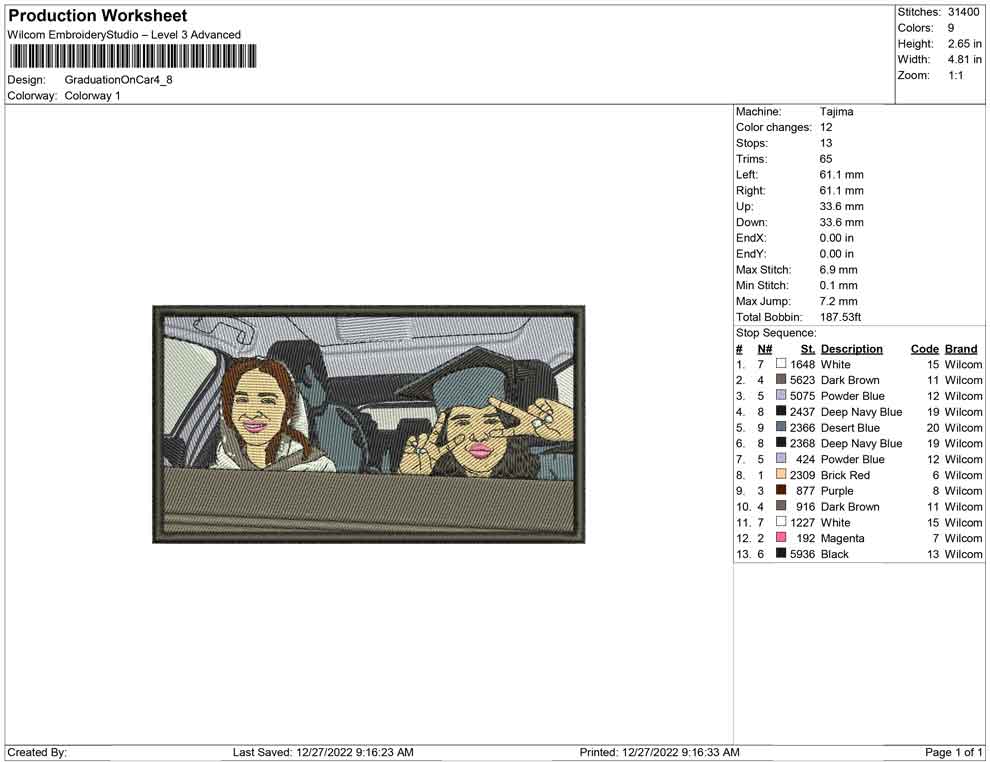Screen dimensions: 990x762
Task: Click the Powder Blue chip in stop row 3
Action: [x=781, y=396]
